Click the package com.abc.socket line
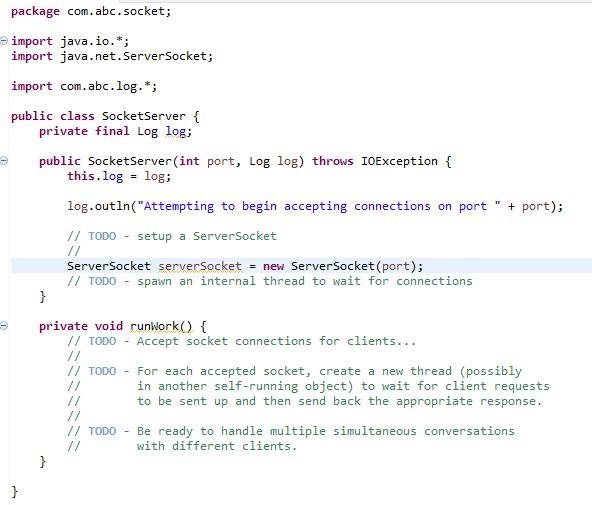 click(91, 11)
